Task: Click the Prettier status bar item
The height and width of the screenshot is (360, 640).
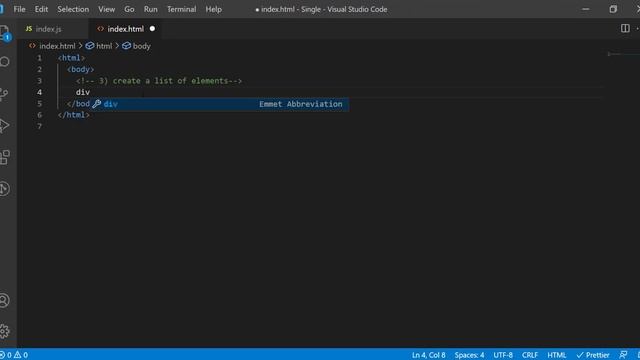Action: 593,355
